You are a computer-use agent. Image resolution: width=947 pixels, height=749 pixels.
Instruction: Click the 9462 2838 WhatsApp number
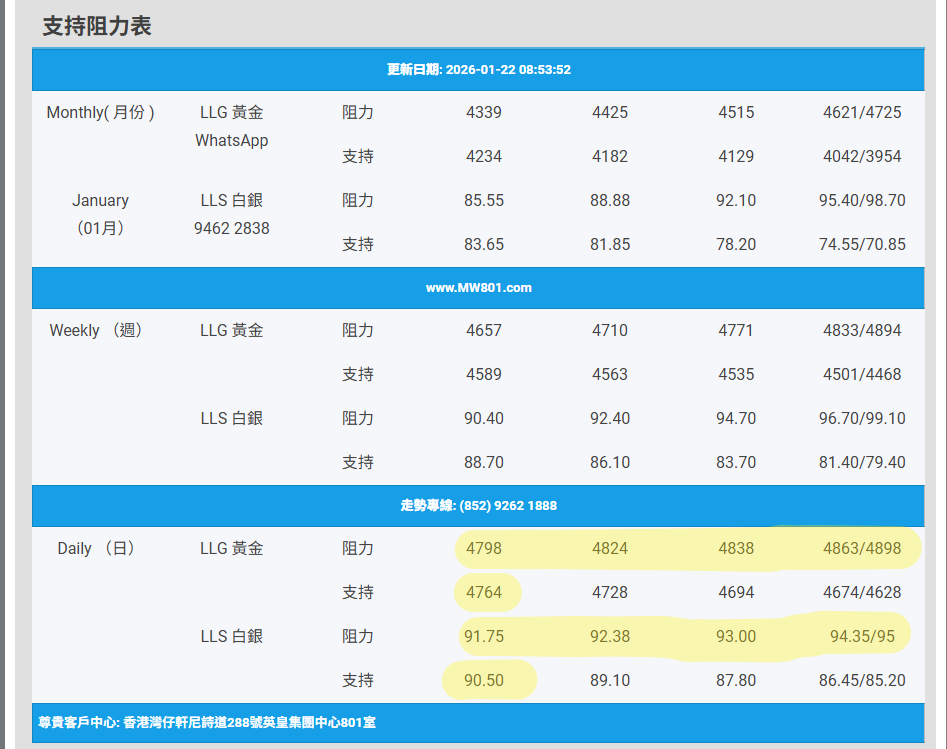click(x=231, y=228)
